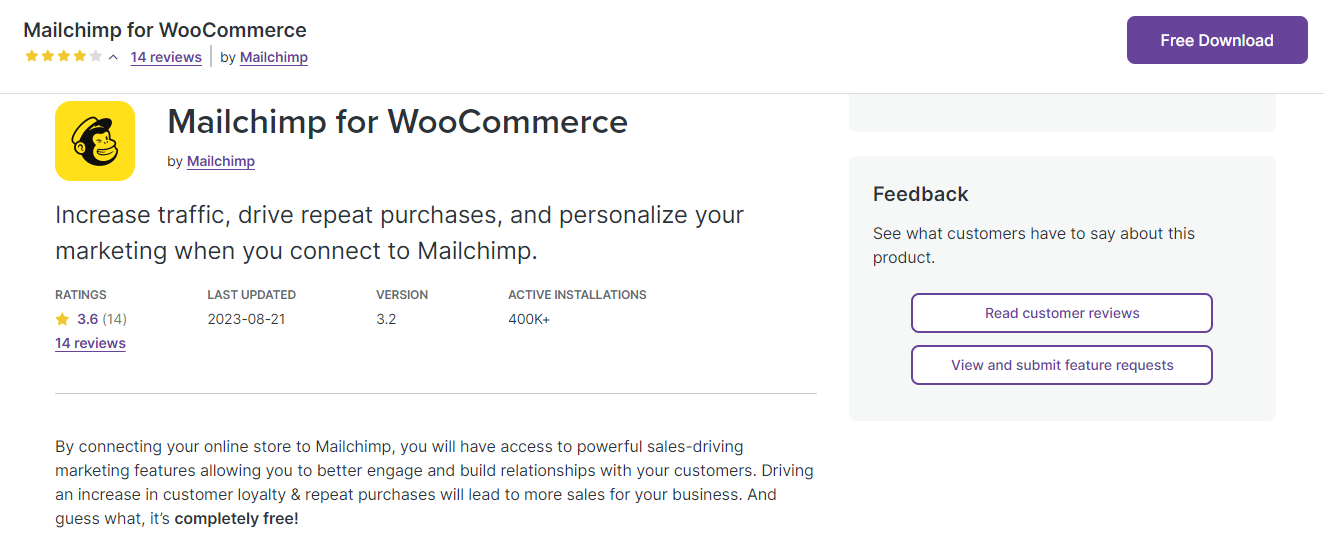Open the Mailchimp author link in top header
The image size is (1324, 537).
274,57
